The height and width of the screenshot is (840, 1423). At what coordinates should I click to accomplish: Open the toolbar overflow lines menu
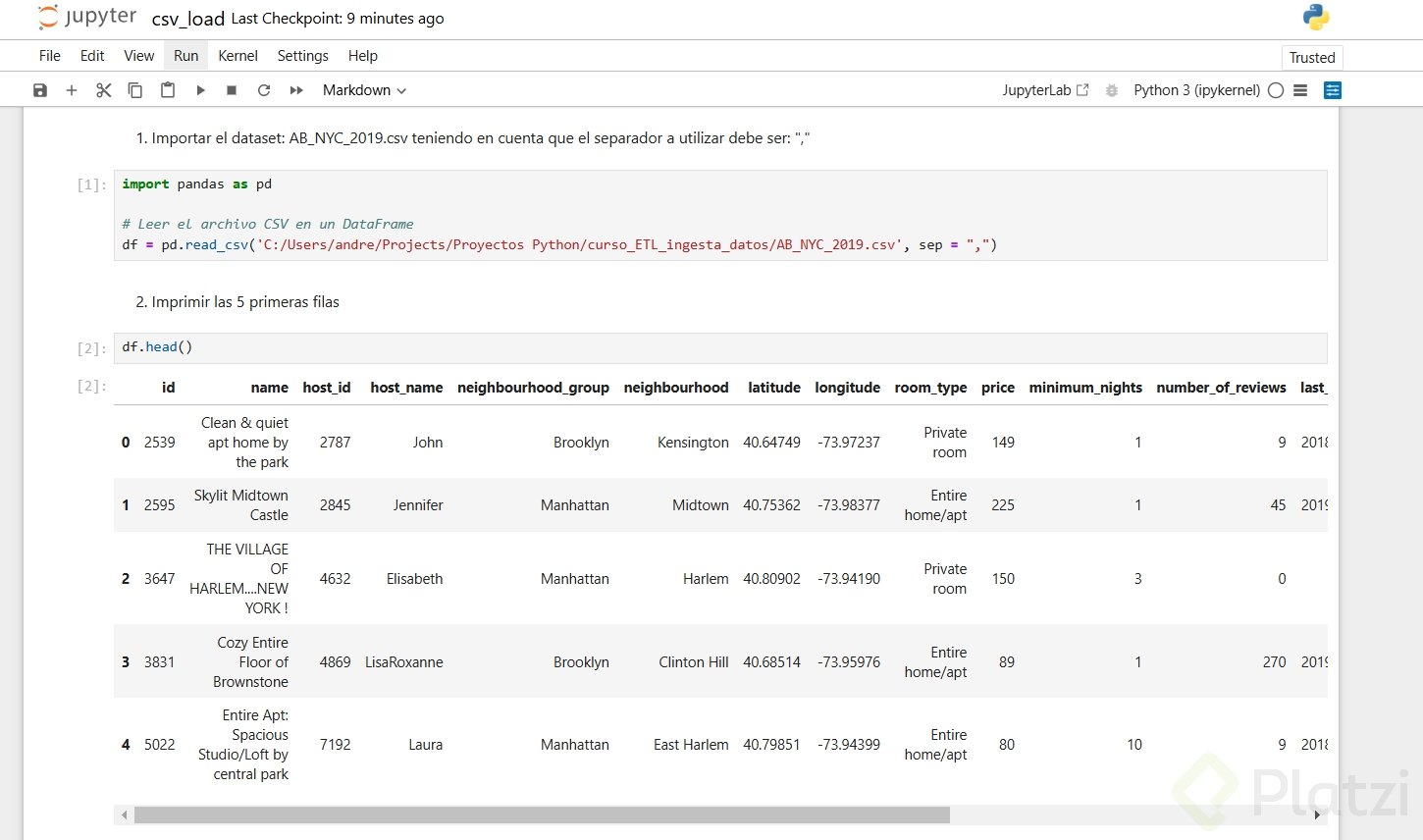tap(1300, 90)
